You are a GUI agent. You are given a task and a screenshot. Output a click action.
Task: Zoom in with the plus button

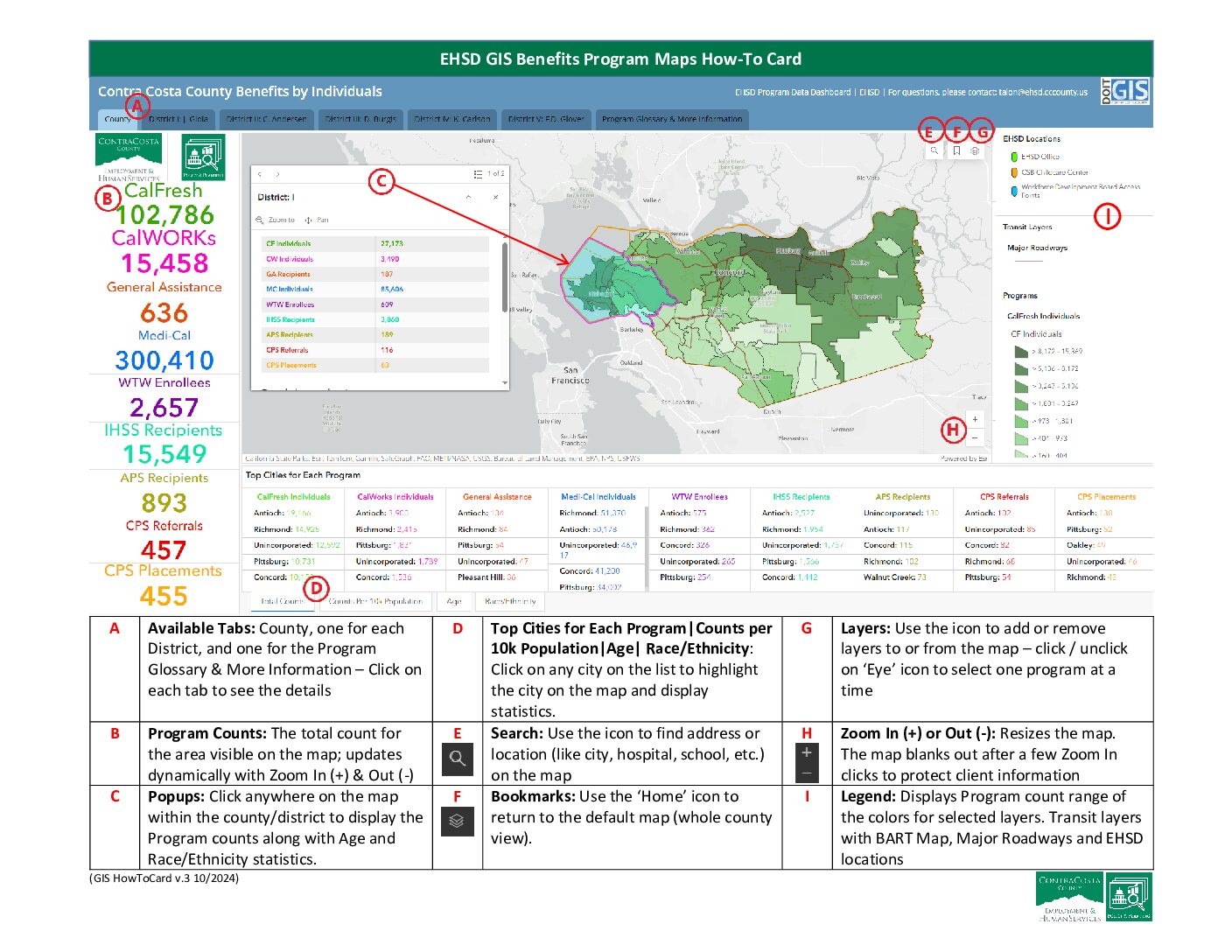(x=975, y=419)
